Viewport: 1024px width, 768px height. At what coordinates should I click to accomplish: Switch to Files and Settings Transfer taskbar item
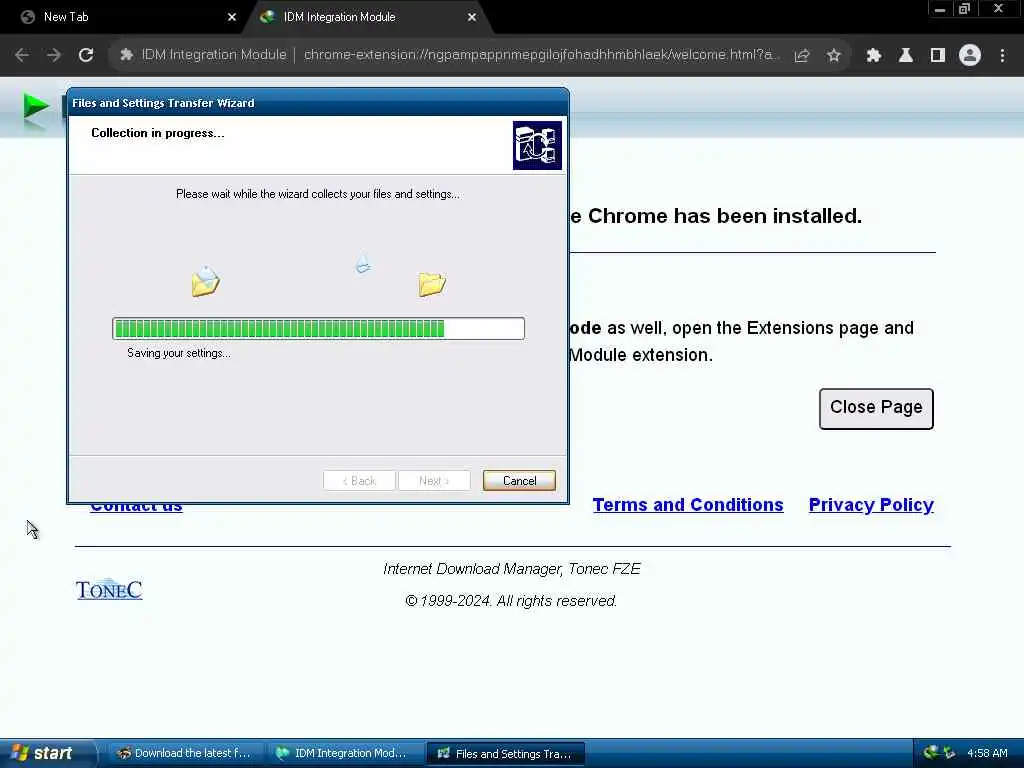504,754
